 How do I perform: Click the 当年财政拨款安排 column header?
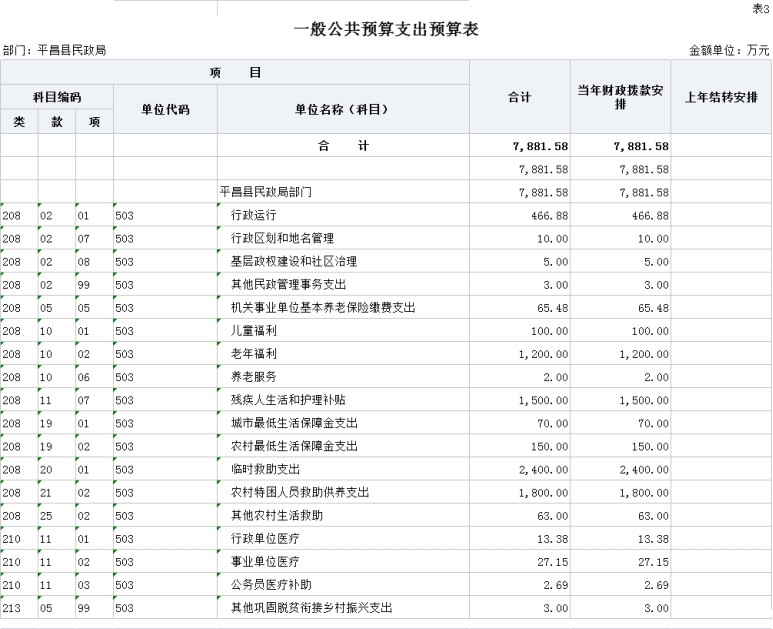[x=620, y=97]
